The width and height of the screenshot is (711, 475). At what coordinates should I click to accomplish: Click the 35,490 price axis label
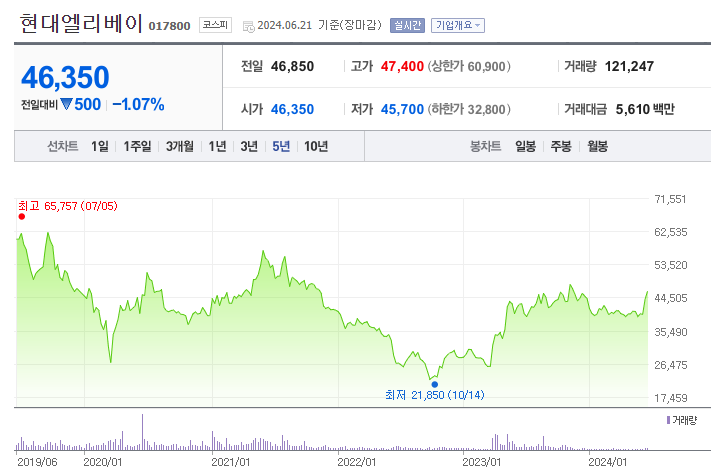[x=671, y=332]
